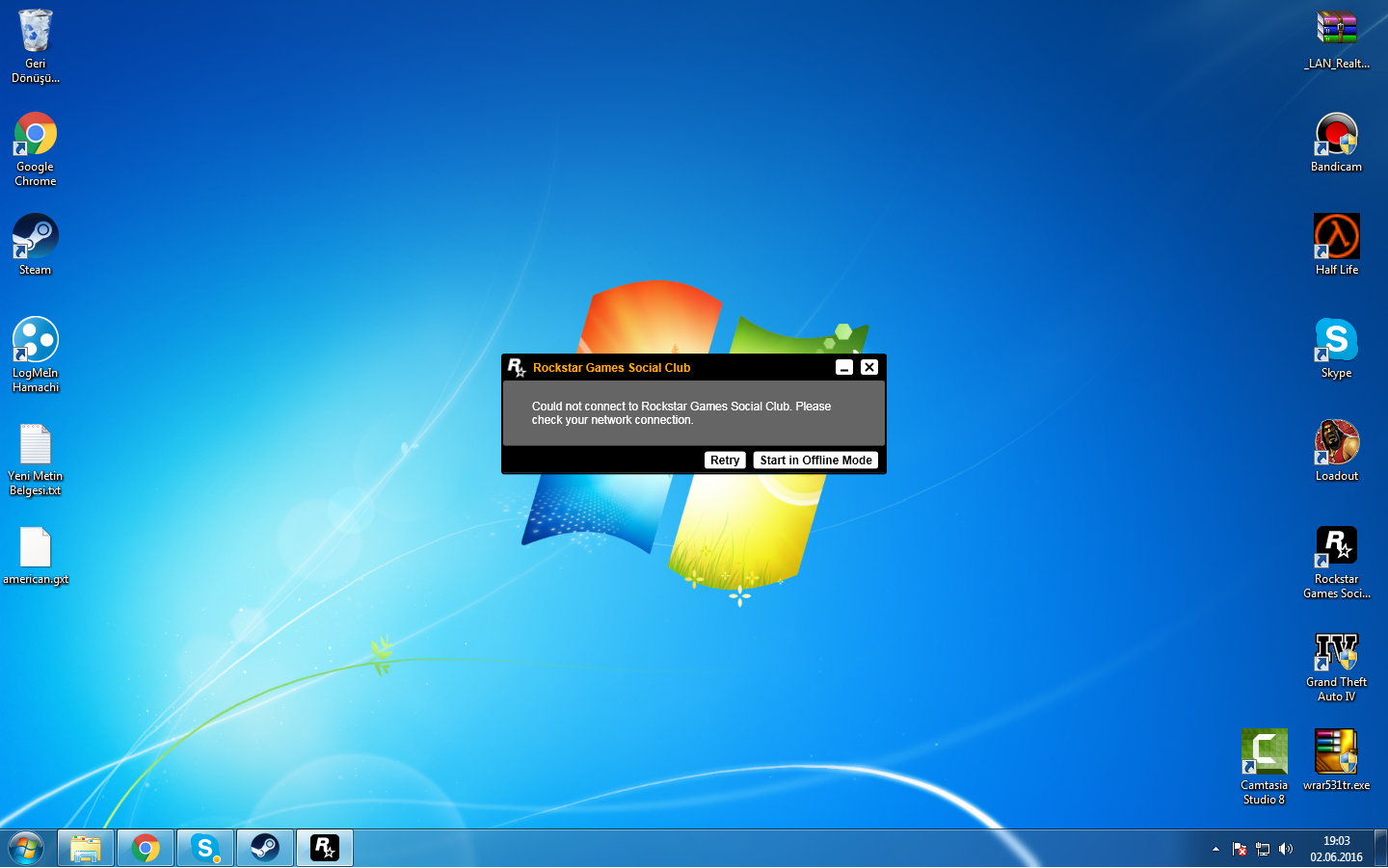The width and height of the screenshot is (1388, 868).
Task: Select the Camtasia Studio 8 shortcut
Action: tap(1265, 767)
